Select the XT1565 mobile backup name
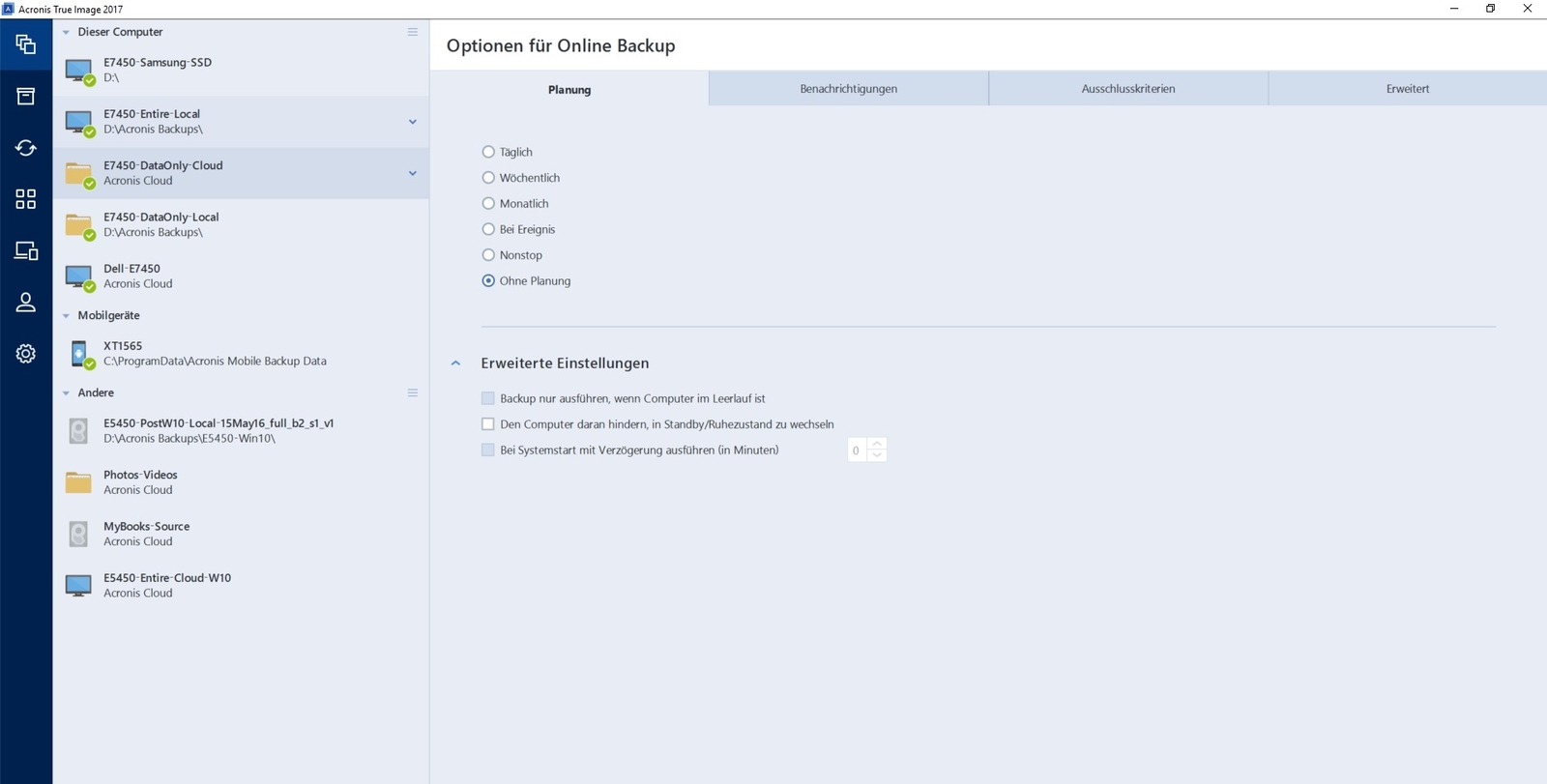 (x=123, y=346)
